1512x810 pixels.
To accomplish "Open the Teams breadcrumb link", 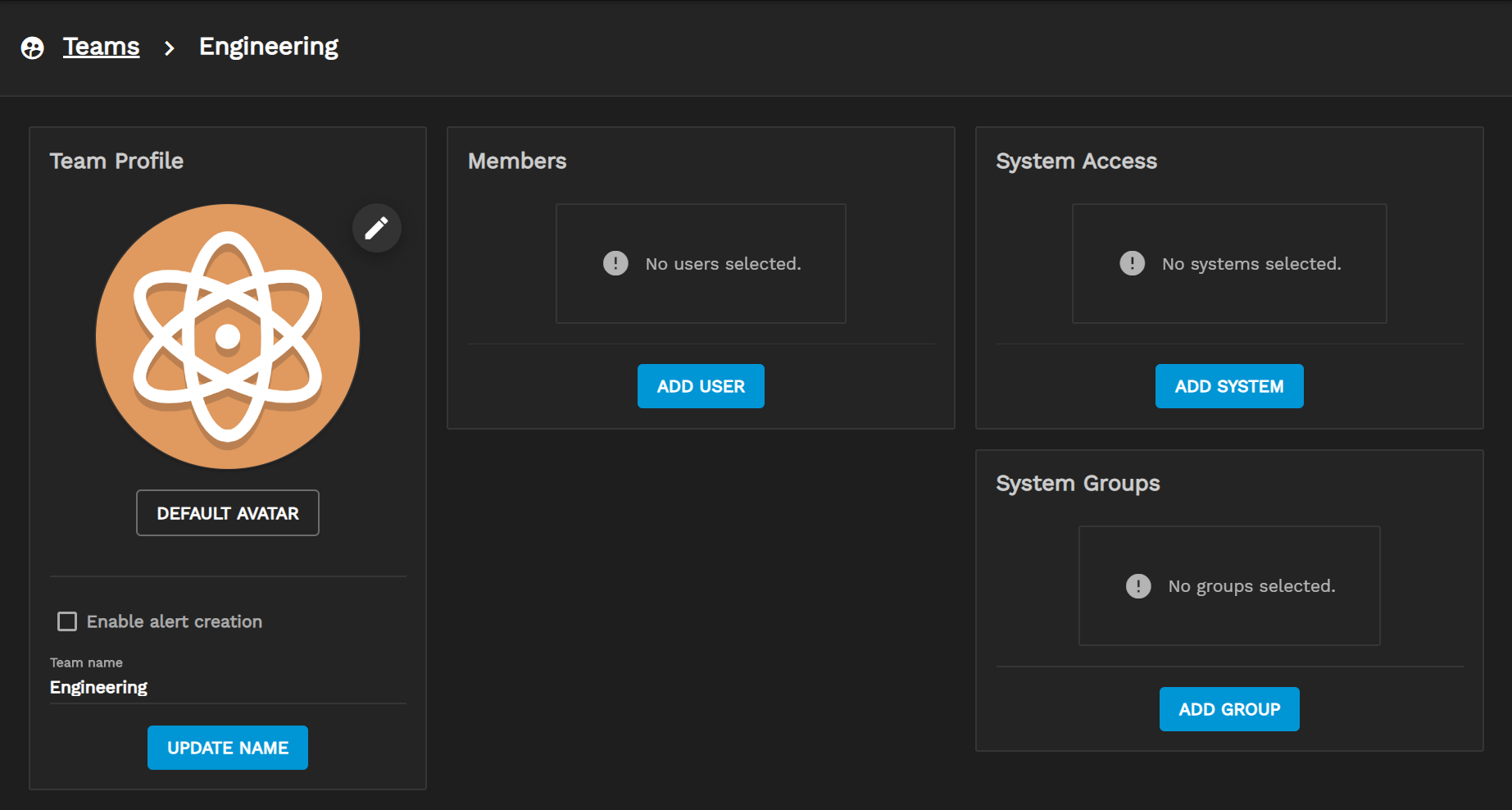I will (101, 47).
